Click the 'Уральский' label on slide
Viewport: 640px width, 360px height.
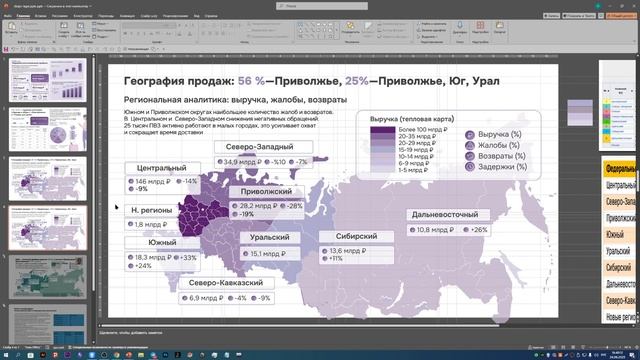(269, 237)
